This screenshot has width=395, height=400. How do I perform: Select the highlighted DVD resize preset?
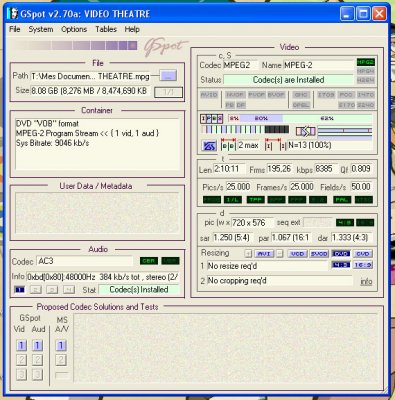point(341,254)
